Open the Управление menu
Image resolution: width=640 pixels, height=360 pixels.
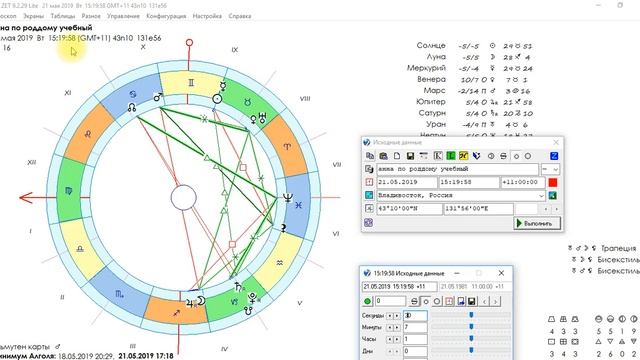pyautogui.click(x=123, y=16)
